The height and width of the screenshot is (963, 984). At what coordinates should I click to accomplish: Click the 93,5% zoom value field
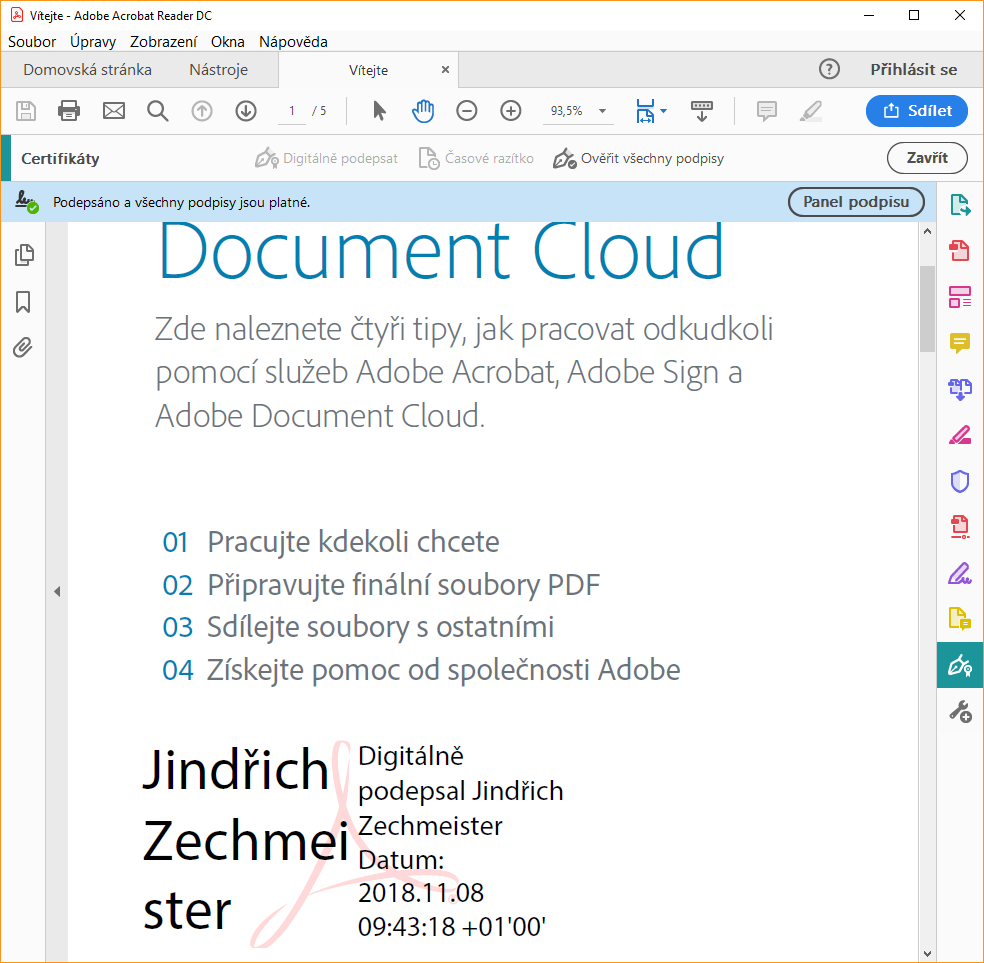coord(567,111)
